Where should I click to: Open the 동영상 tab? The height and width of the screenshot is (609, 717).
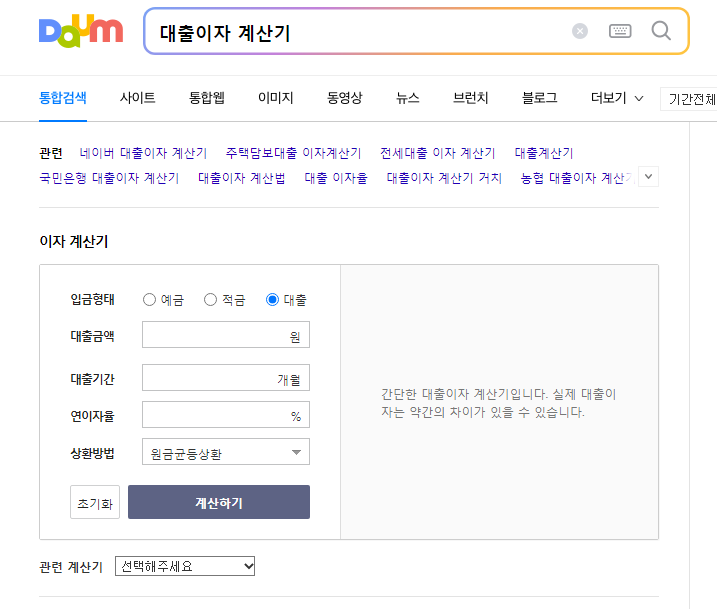(x=345, y=98)
